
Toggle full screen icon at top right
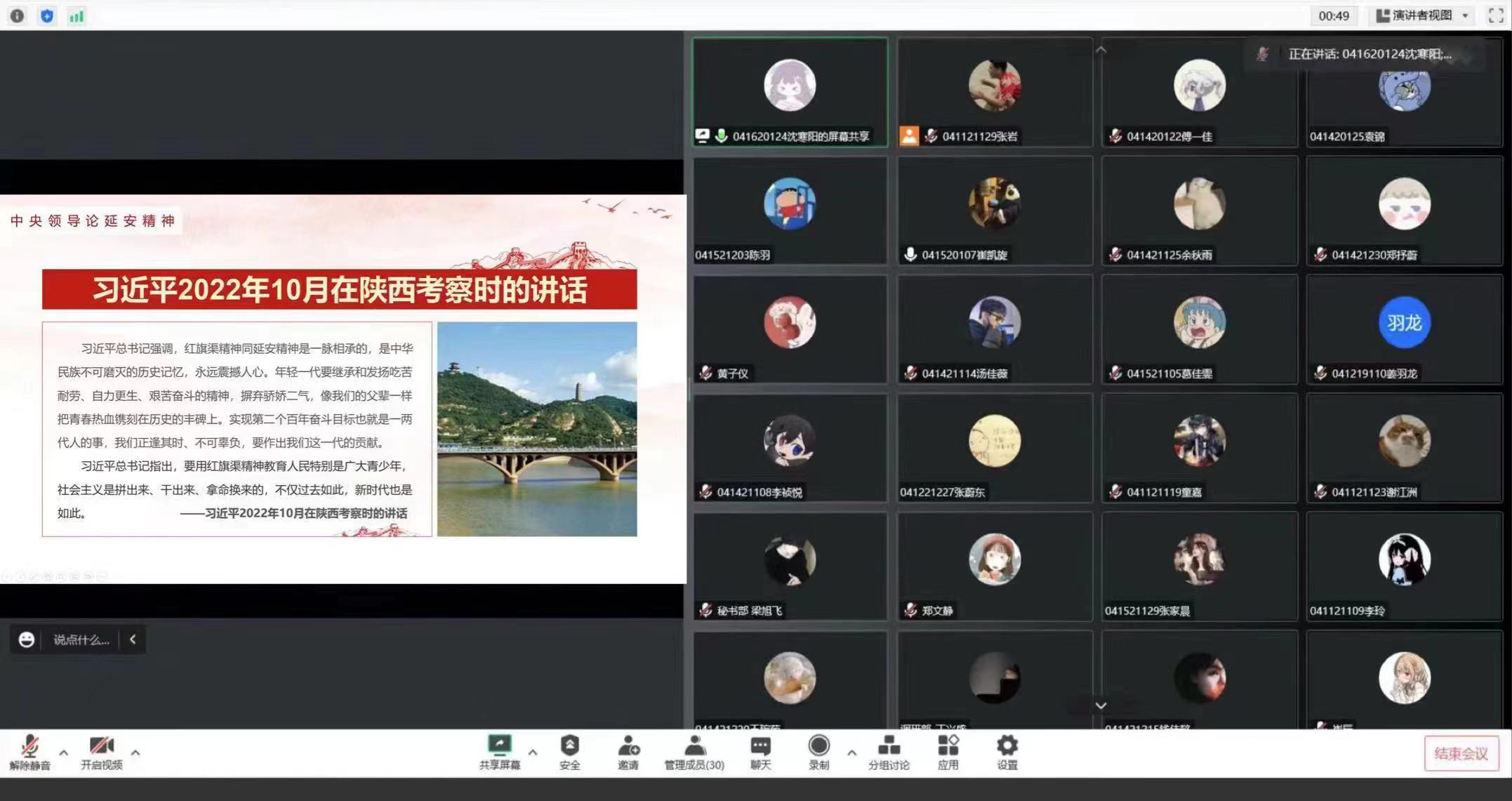tap(1496, 15)
